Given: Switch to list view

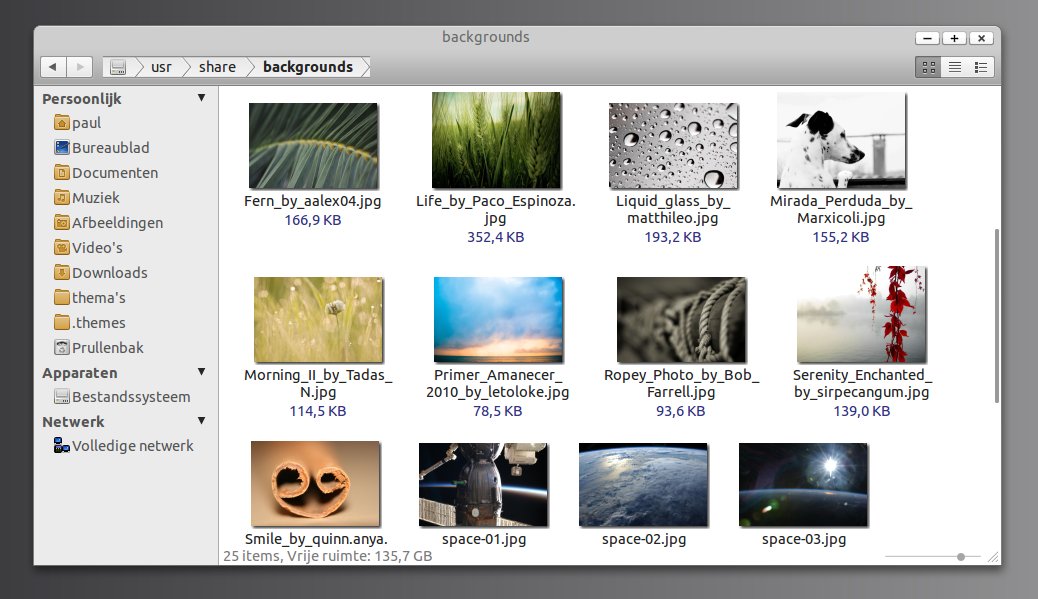Looking at the screenshot, I should [x=955, y=67].
